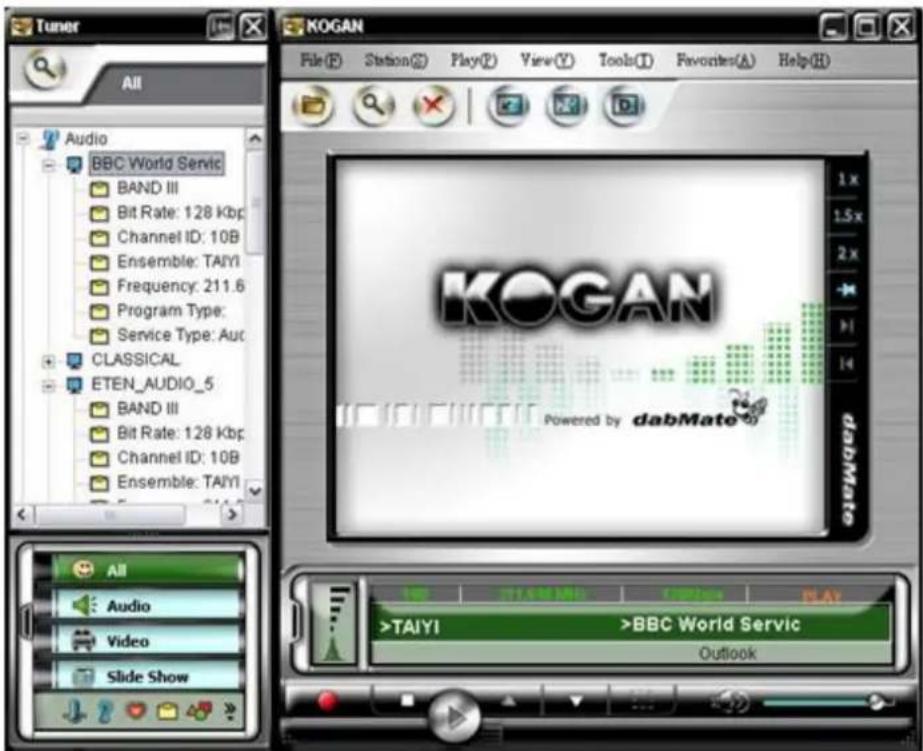Screen dimensions: 923x751
Task: Click '>TAIYI' in the status display
Action: tap(410, 627)
